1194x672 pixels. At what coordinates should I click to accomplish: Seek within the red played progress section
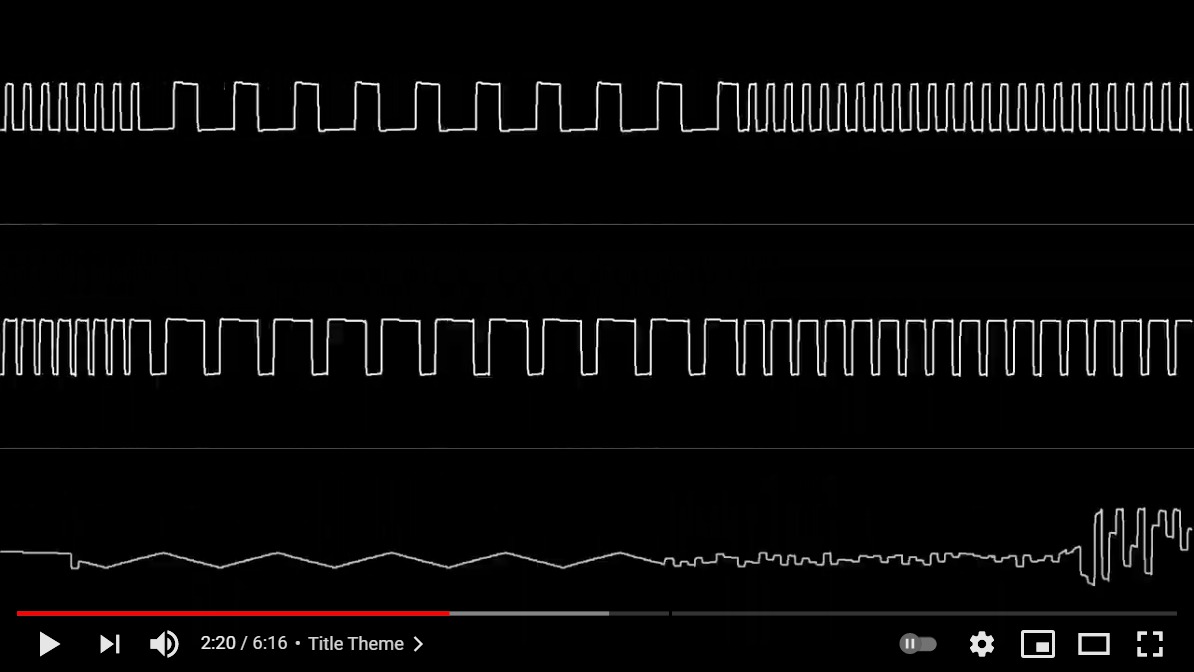click(x=230, y=613)
